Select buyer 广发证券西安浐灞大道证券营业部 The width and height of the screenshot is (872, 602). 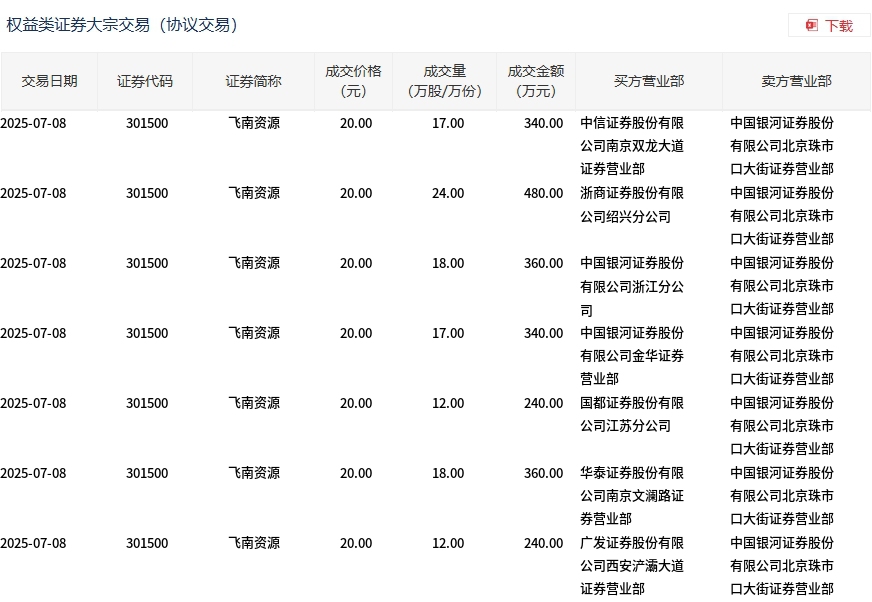coord(632,566)
